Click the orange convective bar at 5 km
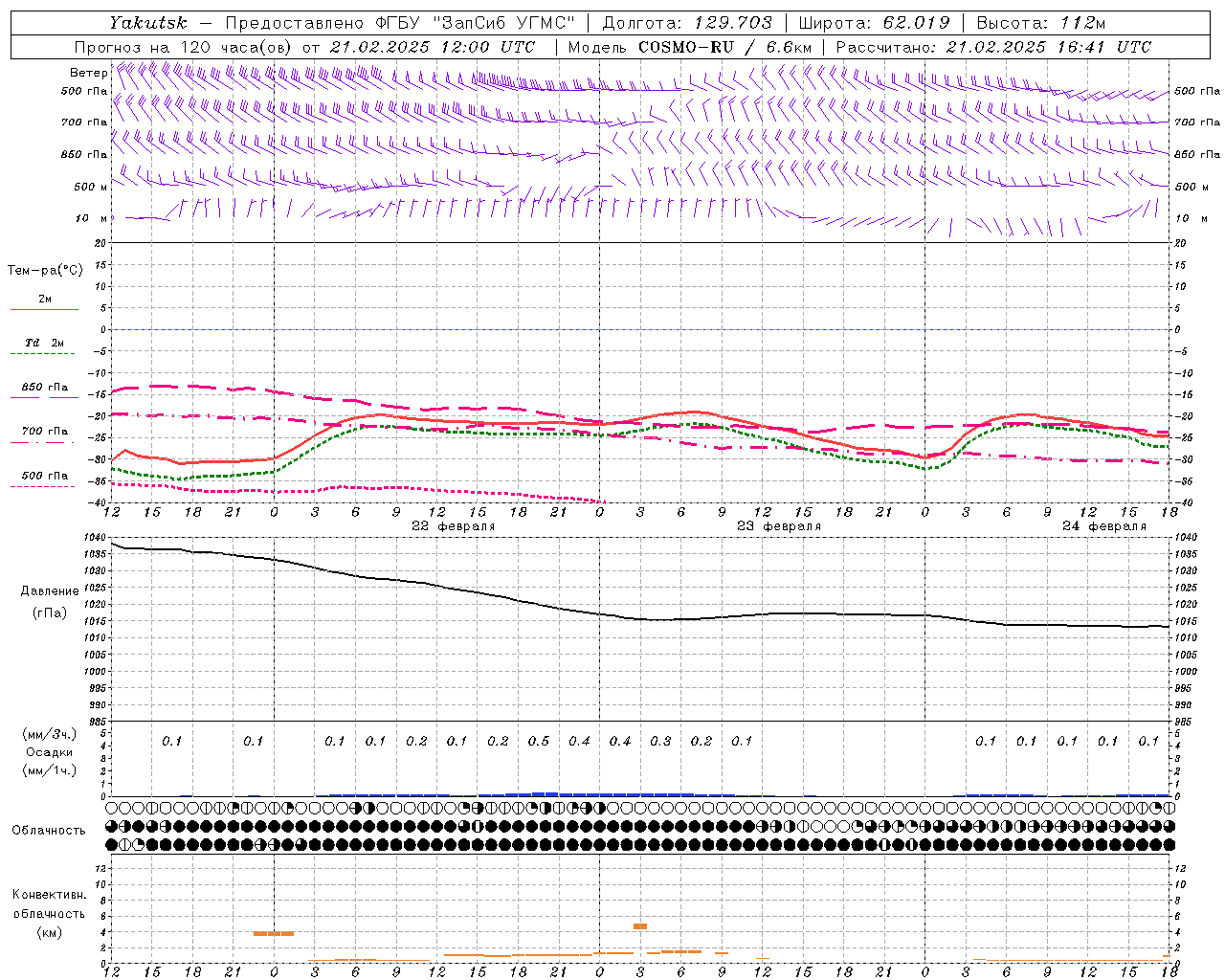Screen dimensions: 1225x980 [x=640, y=926]
